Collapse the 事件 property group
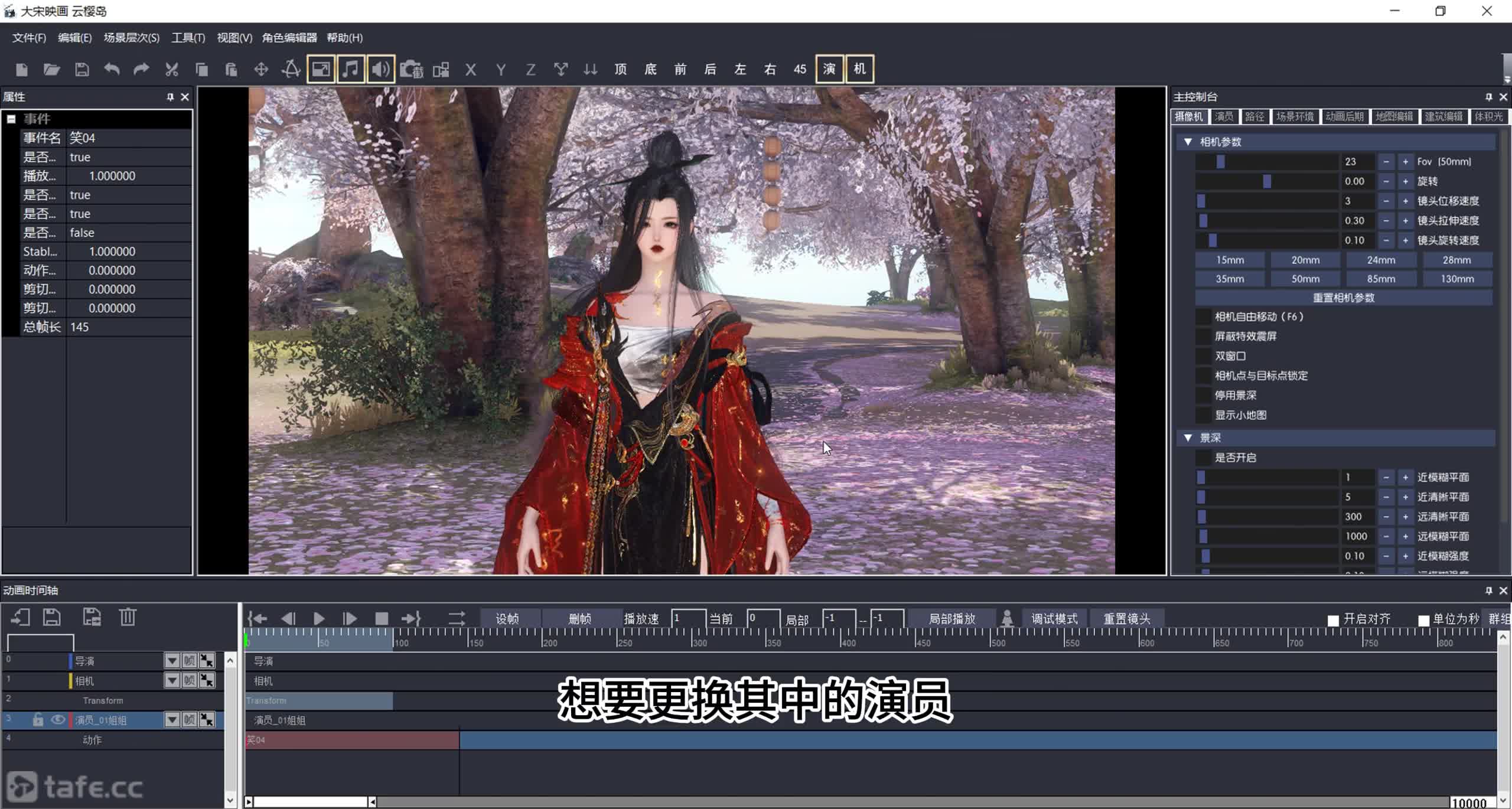This screenshot has width=1512, height=809. [x=11, y=119]
